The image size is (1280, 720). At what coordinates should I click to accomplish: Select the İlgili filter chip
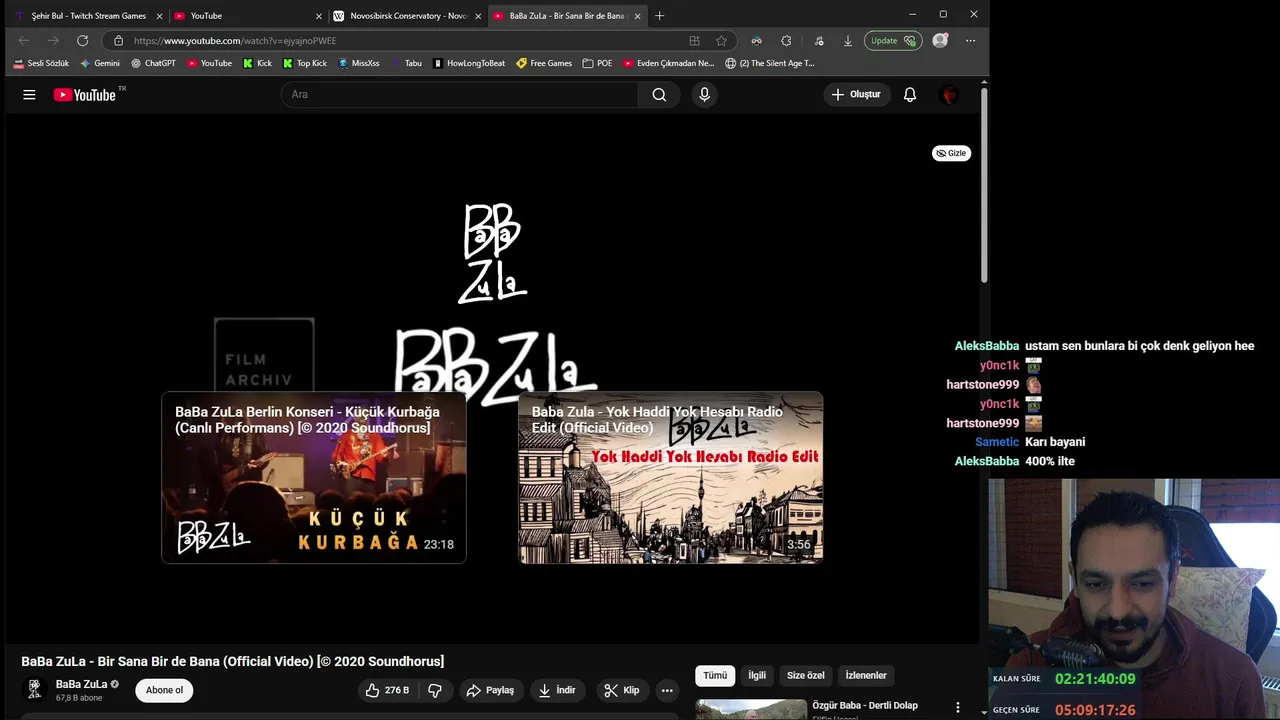tap(757, 675)
